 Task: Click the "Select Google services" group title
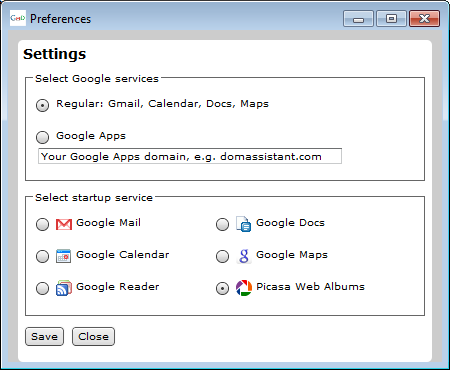tap(97, 79)
